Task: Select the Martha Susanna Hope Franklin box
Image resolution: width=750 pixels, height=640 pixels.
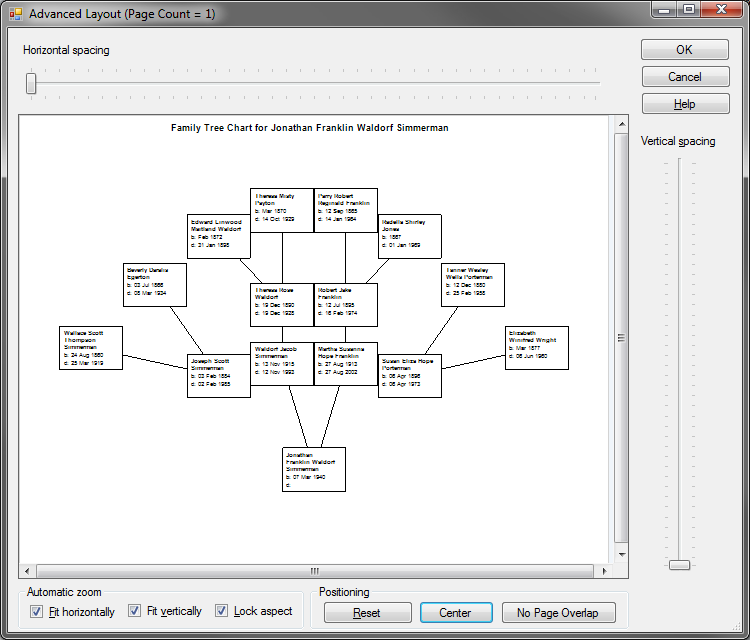Action: [346, 364]
